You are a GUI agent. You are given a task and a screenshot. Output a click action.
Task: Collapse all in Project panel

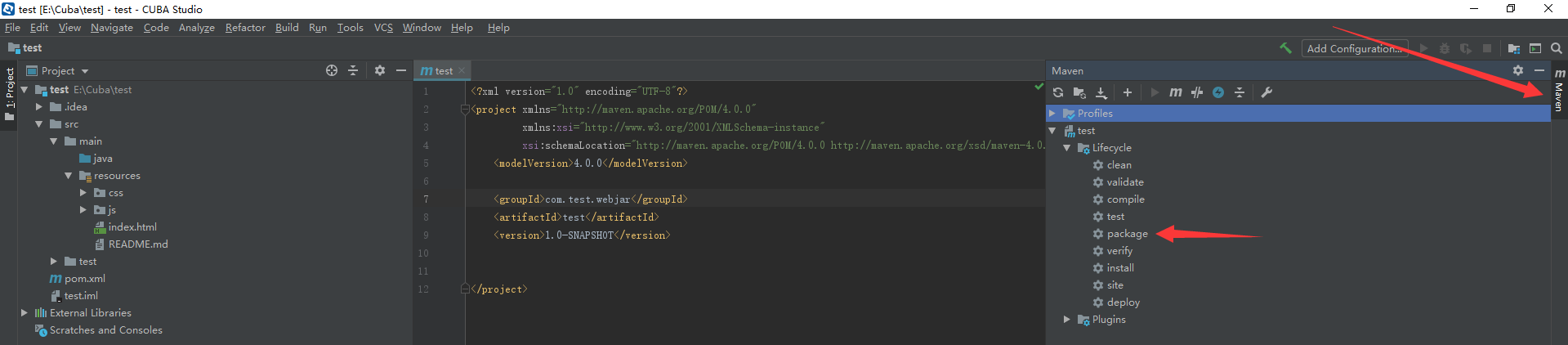point(353,70)
